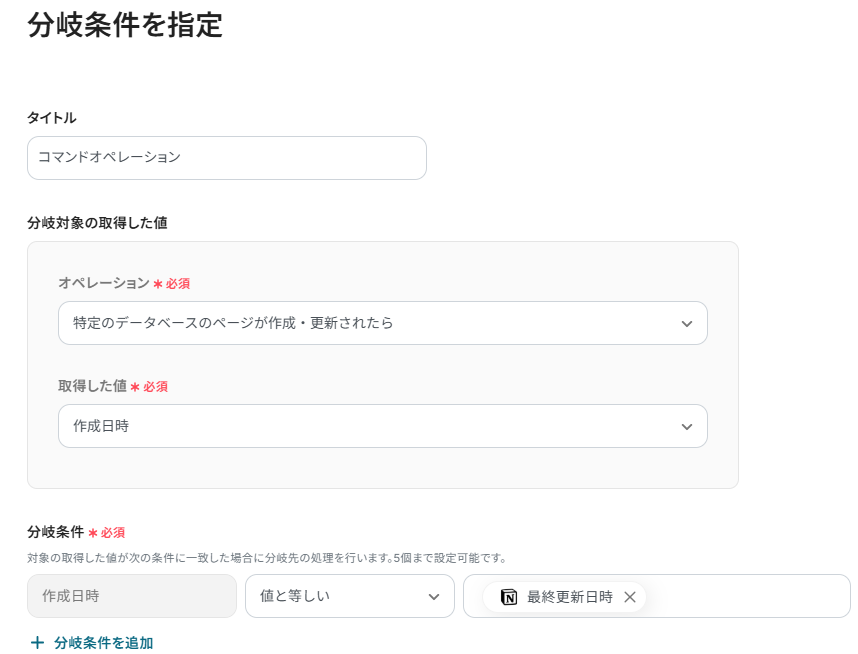Open the 値と等しい condition dropdown
The image size is (858, 654).
click(x=350, y=596)
